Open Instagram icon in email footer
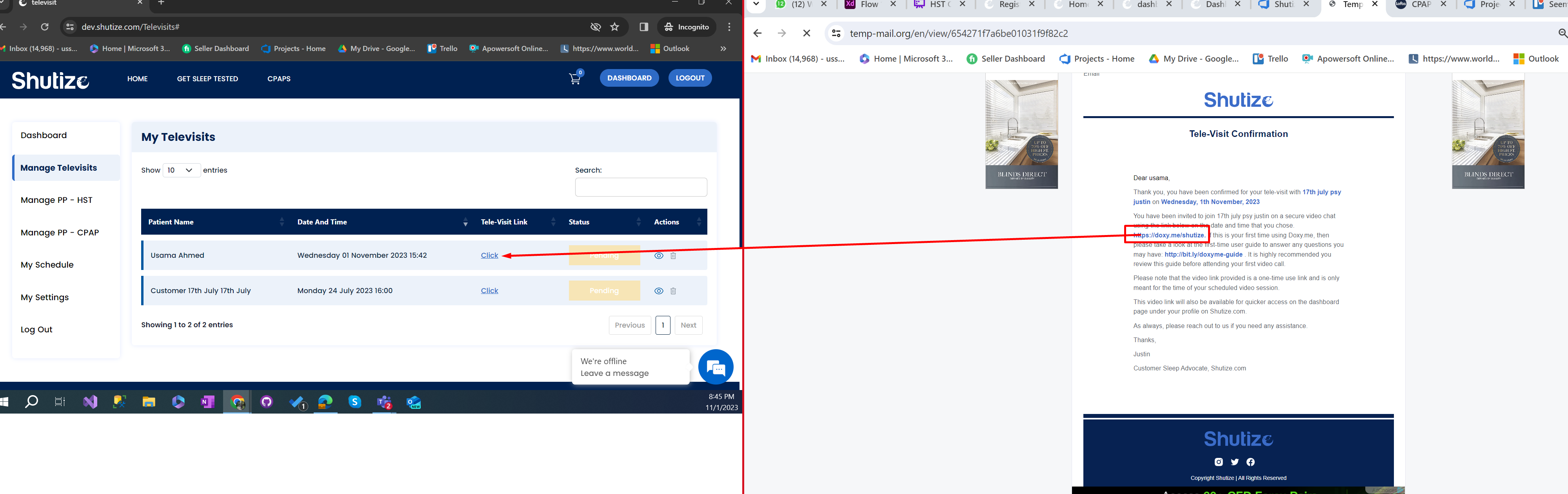The image size is (1568, 494). pyautogui.click(x=1219, y=462)
